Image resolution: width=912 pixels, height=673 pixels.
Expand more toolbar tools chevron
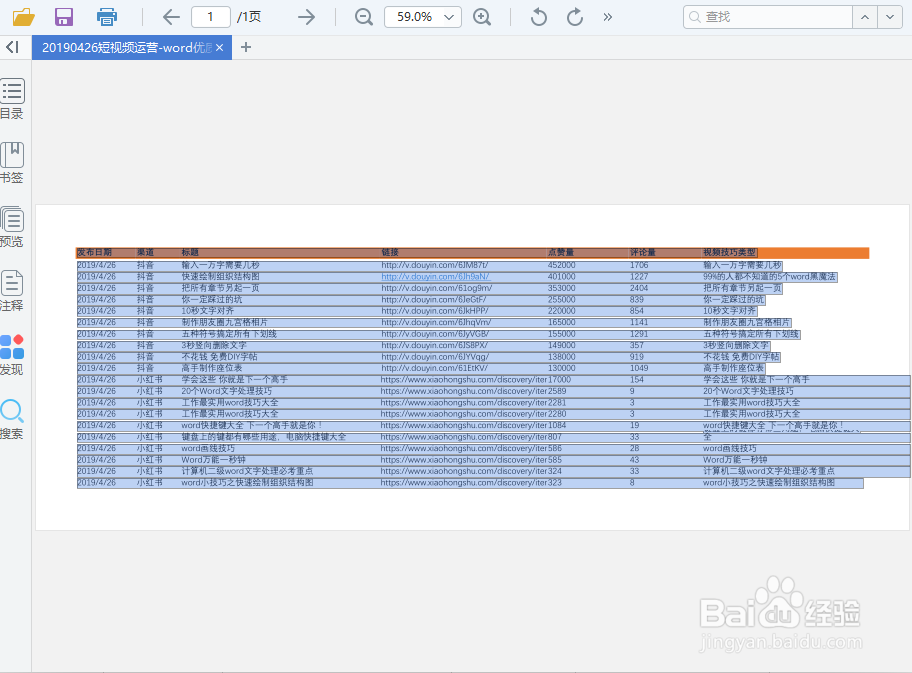[x=608, y=17]
